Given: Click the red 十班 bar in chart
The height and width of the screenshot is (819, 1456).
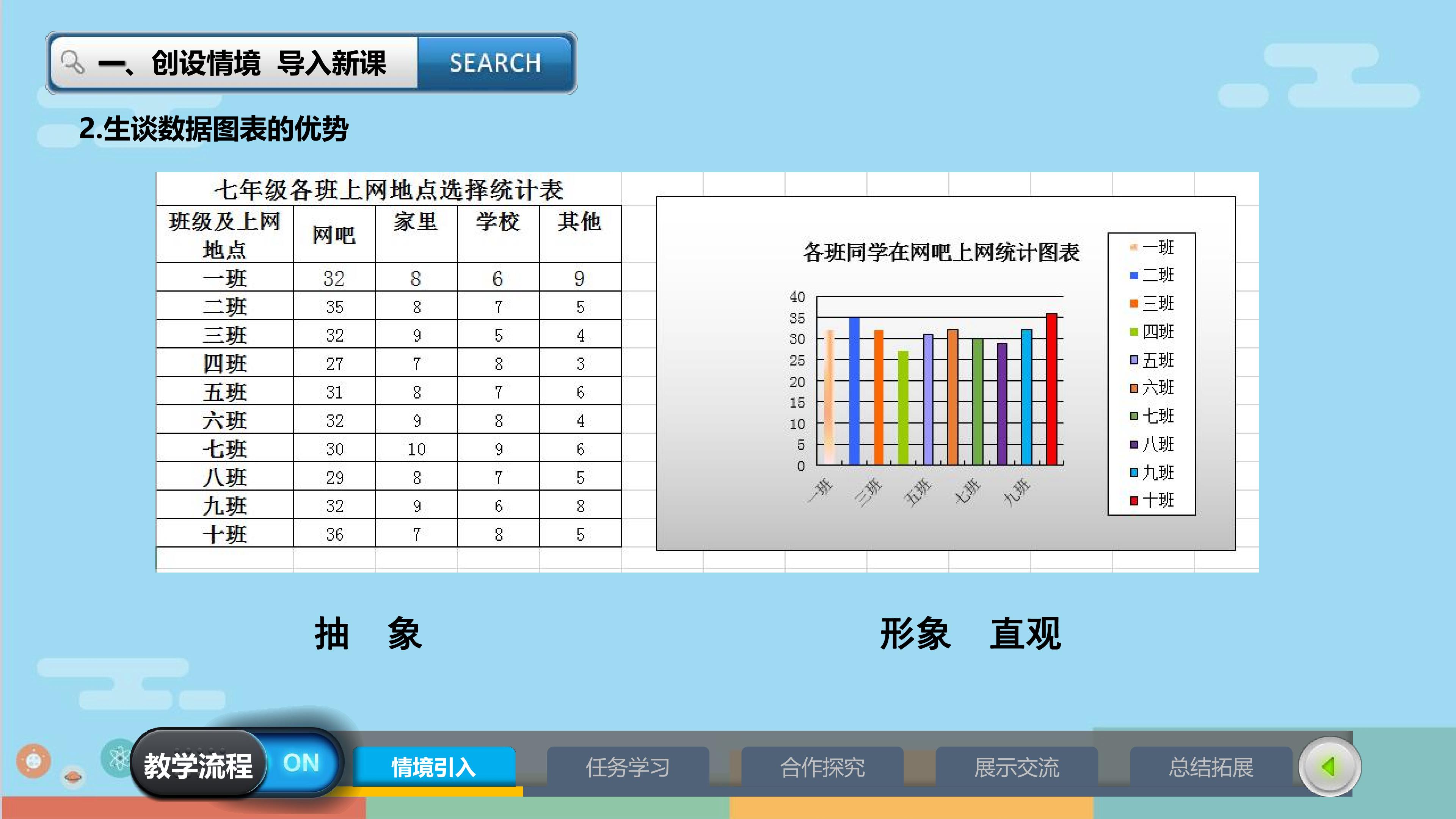Looking at the screenshot, I should point(1052,389).
